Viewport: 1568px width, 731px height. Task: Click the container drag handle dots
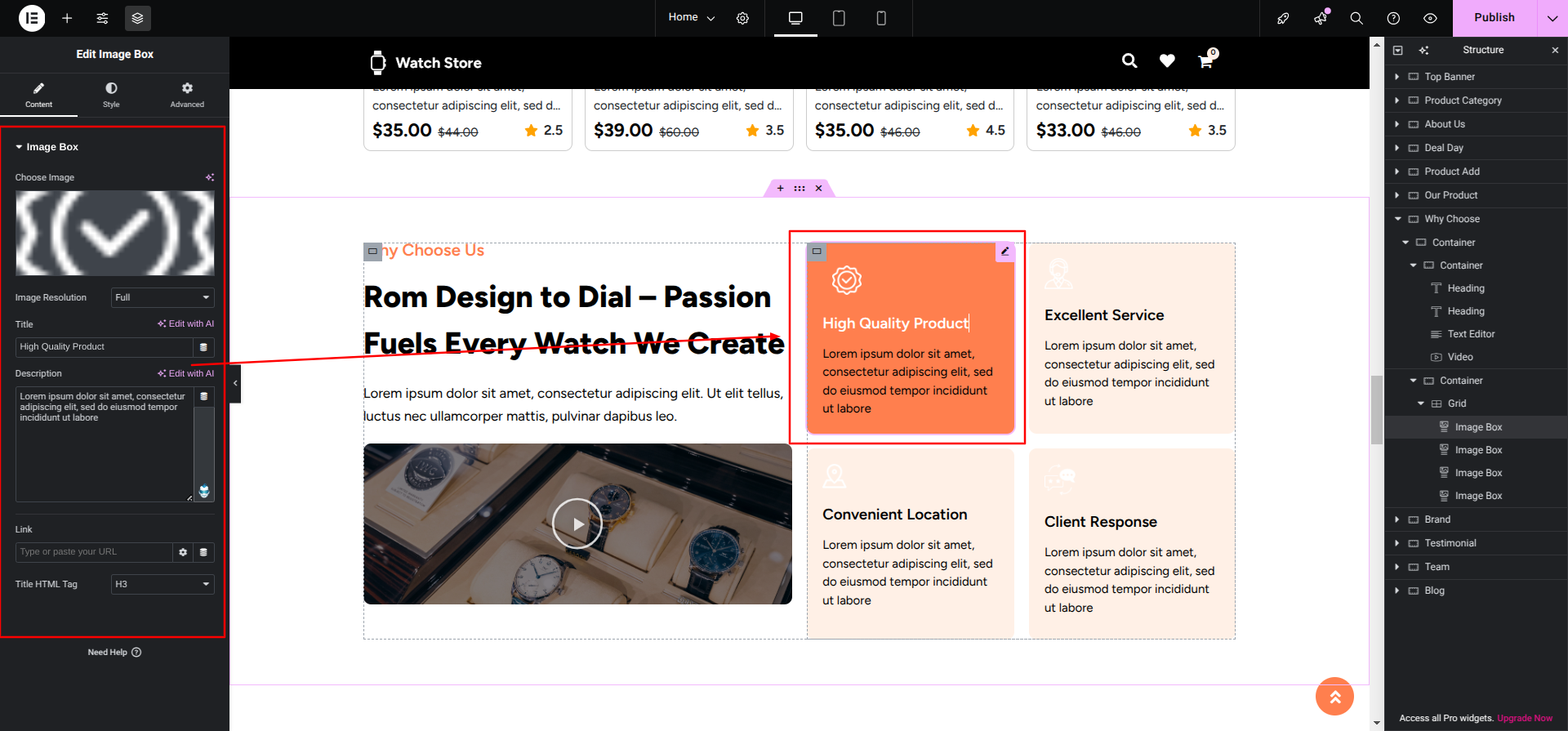(800, 189)
